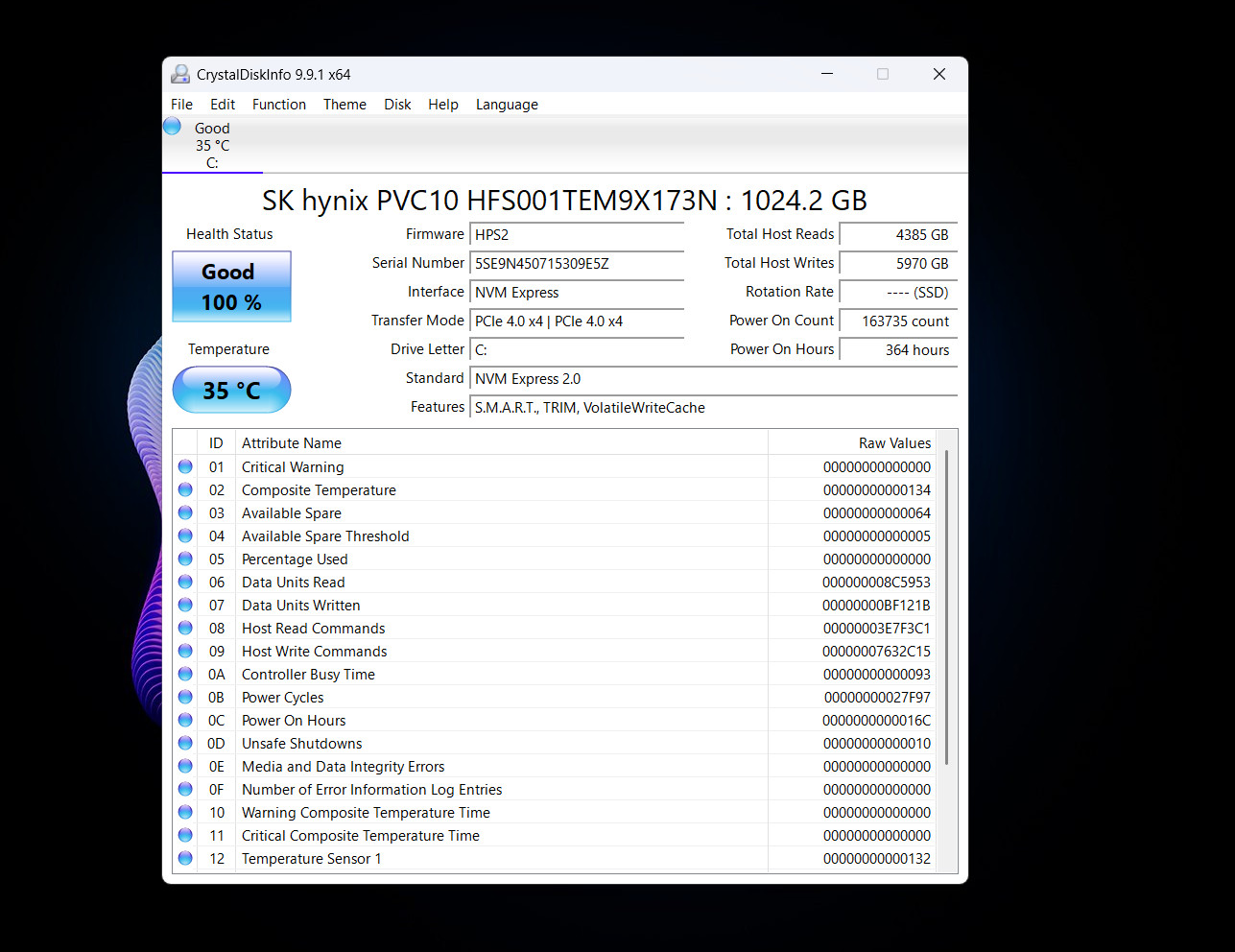Open the Edit menu

(223, 105)
